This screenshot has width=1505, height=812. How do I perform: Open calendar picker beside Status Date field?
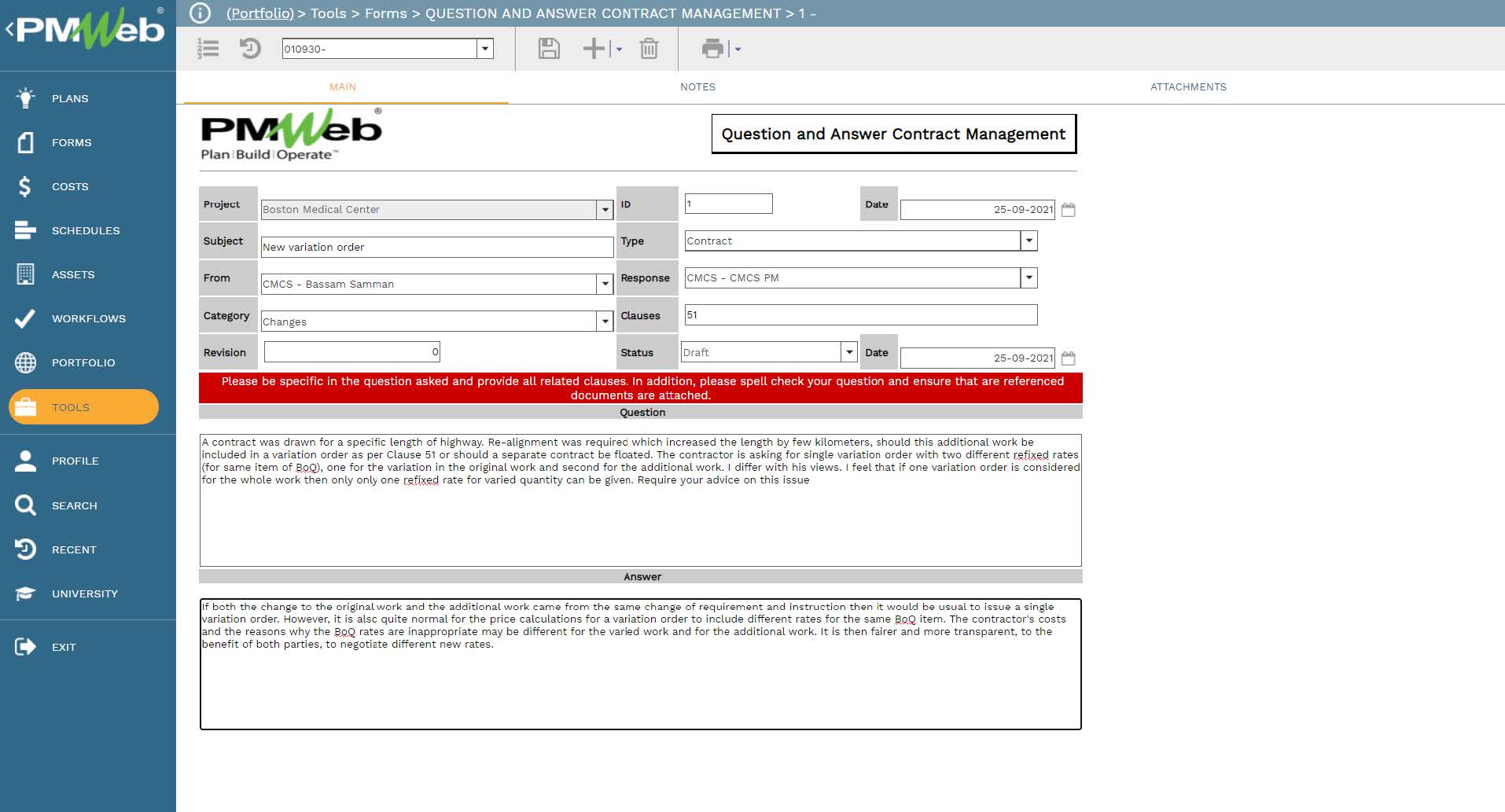tap(1068, 358)
